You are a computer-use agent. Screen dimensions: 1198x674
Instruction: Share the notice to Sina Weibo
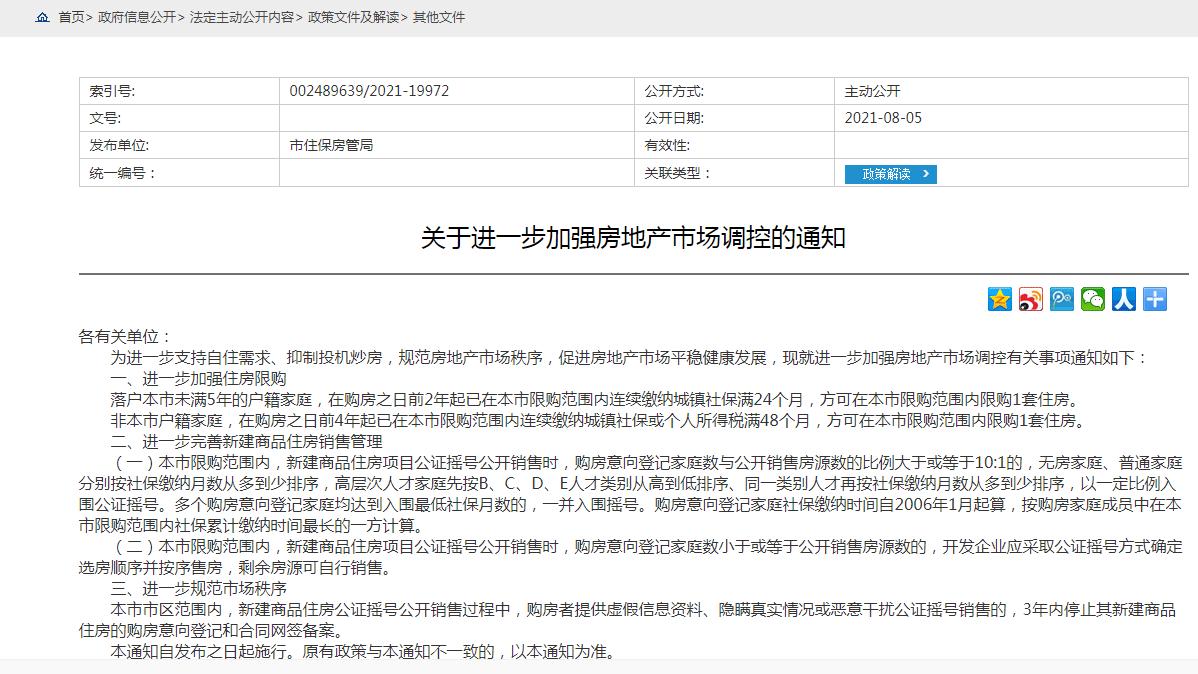[1029, 299]
